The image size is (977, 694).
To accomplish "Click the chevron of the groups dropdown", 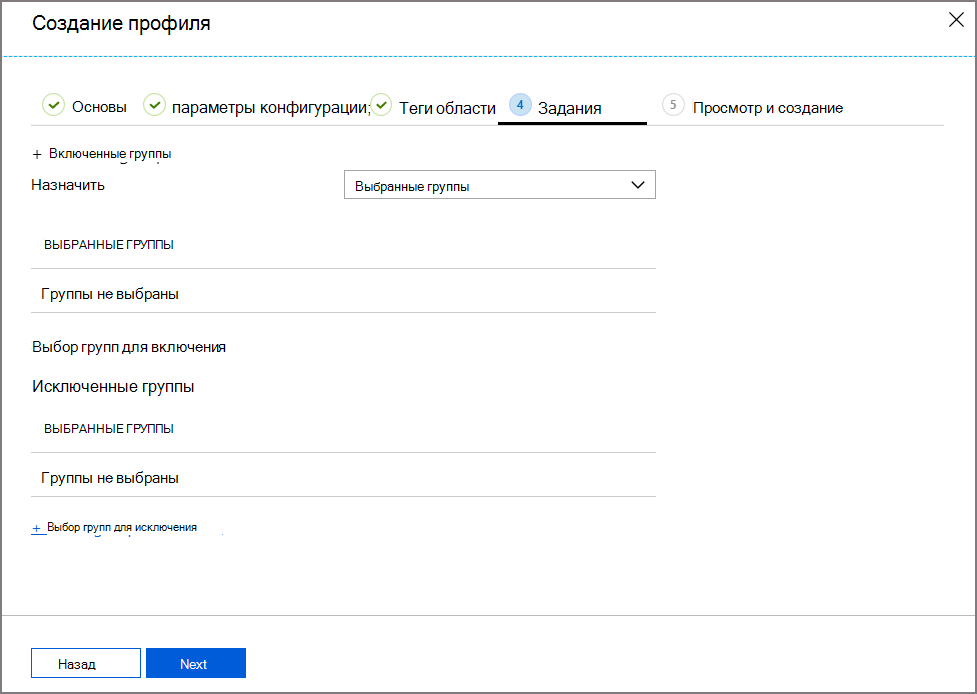I will [x=639, y=184].
